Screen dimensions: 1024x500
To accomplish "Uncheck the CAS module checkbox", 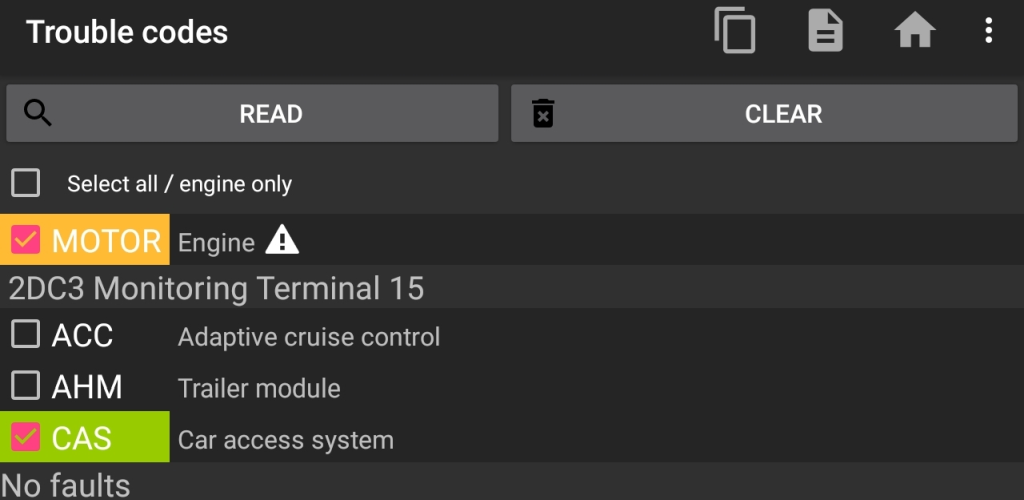I will [x=25, y=437].
